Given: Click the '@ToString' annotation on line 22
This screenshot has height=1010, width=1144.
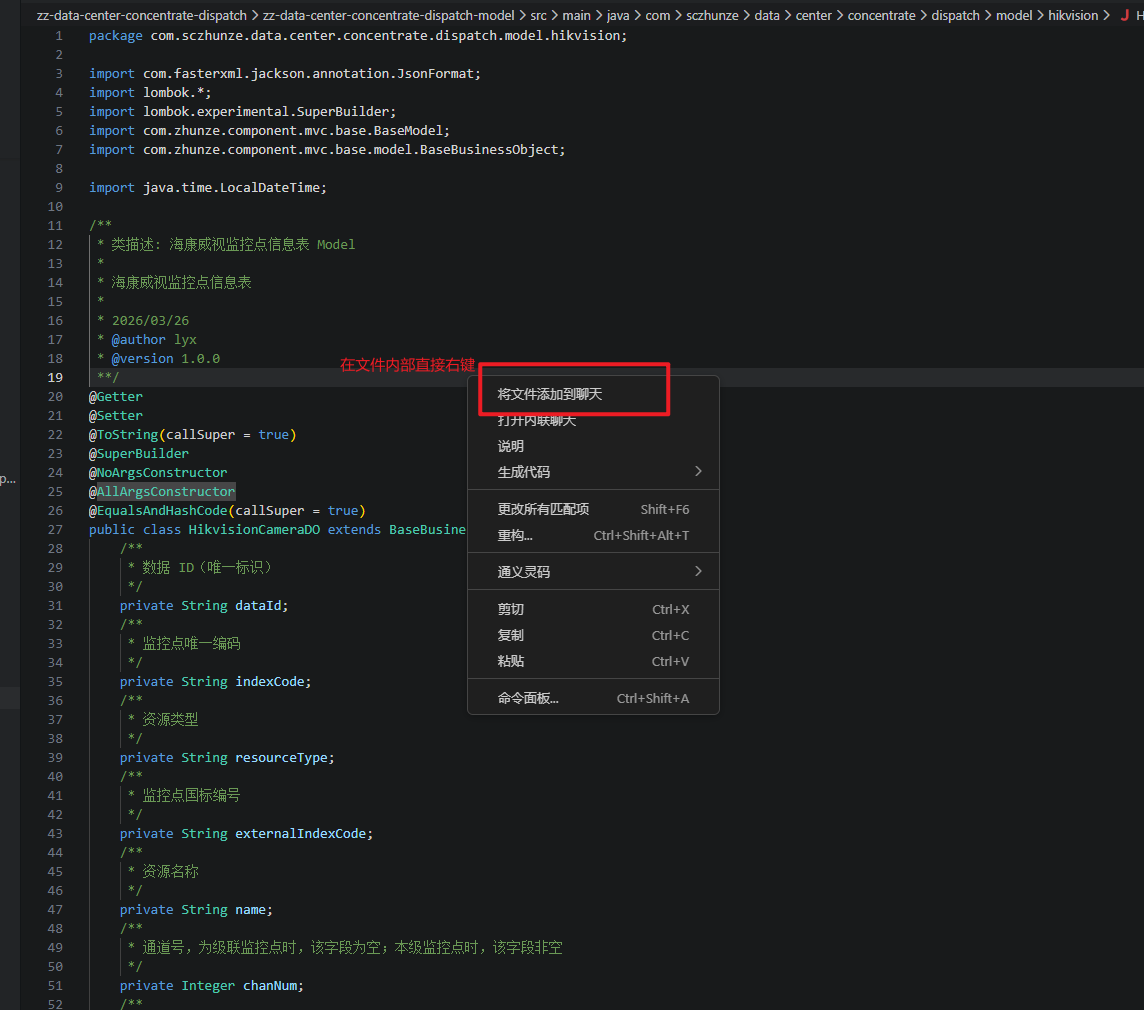Looking at the screenshot, I should tap(123, 434).
